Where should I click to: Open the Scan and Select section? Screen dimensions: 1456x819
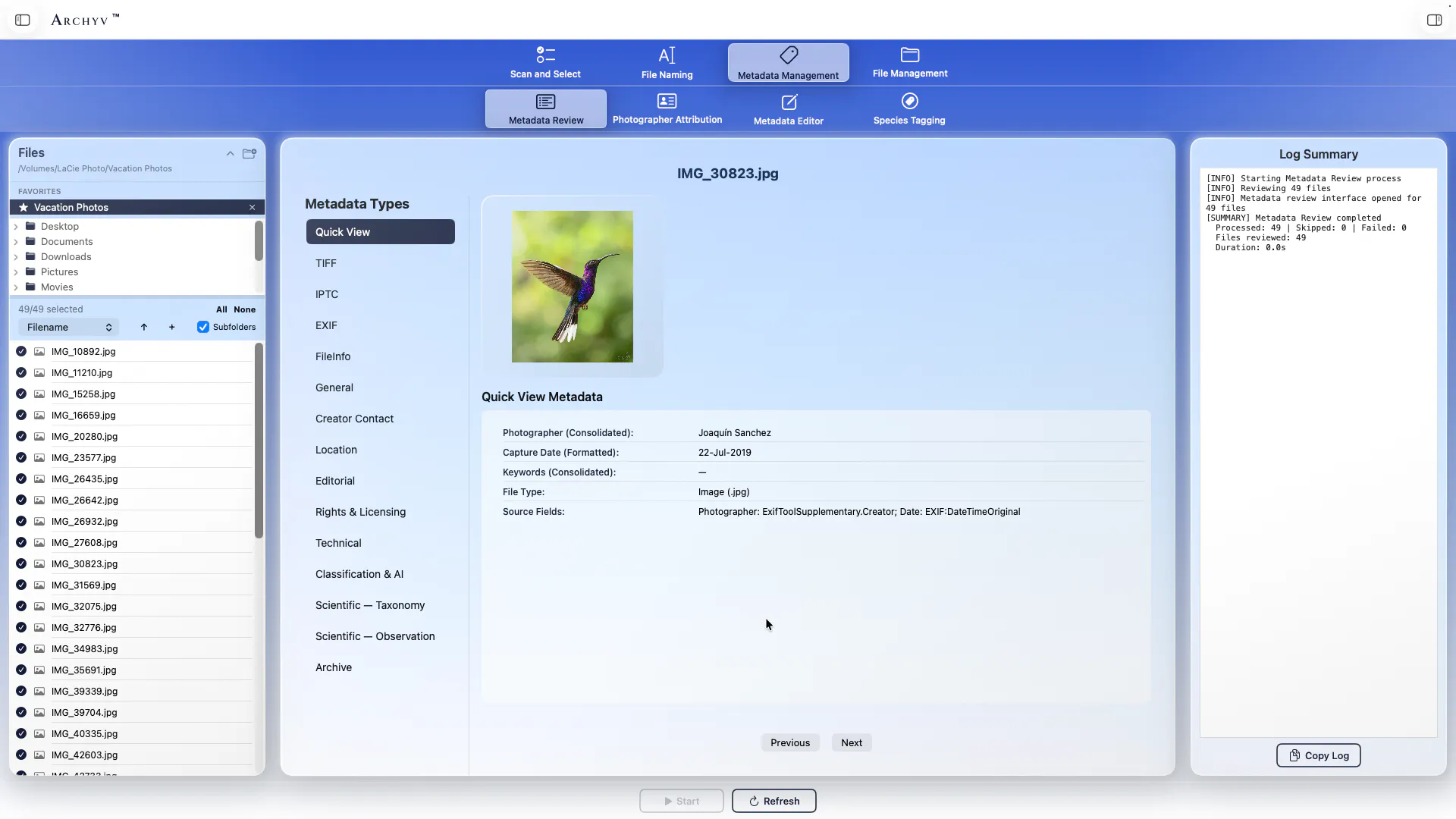[x=545, y=63]
